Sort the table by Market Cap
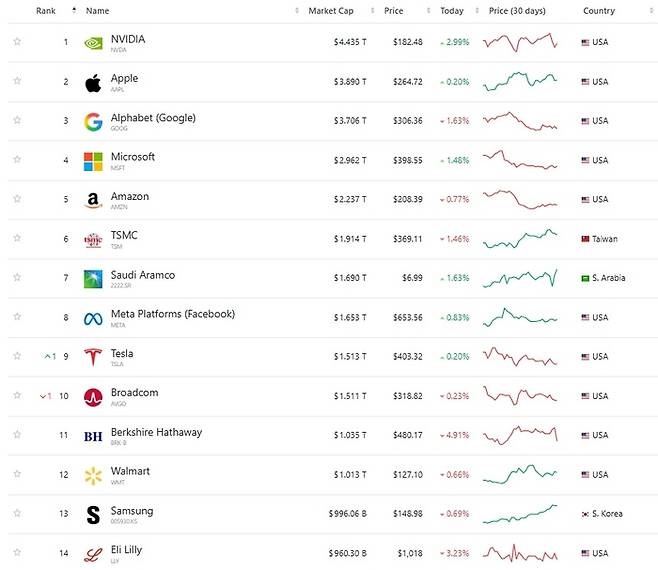 329,11
